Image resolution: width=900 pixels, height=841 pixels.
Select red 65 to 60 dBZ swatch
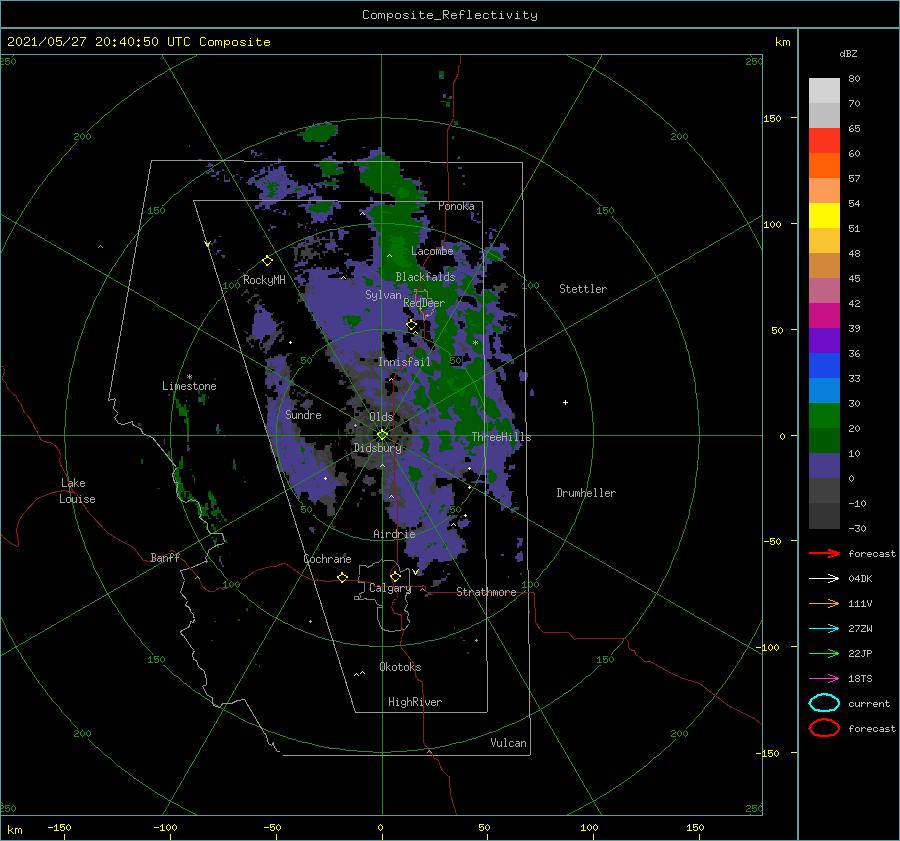click(x=824, y=141)
